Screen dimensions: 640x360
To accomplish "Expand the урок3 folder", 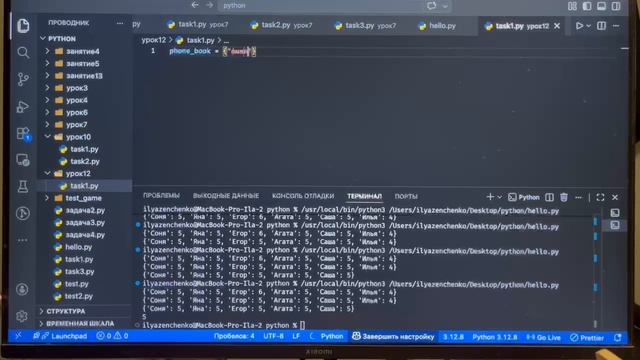I will pos(77,88).
